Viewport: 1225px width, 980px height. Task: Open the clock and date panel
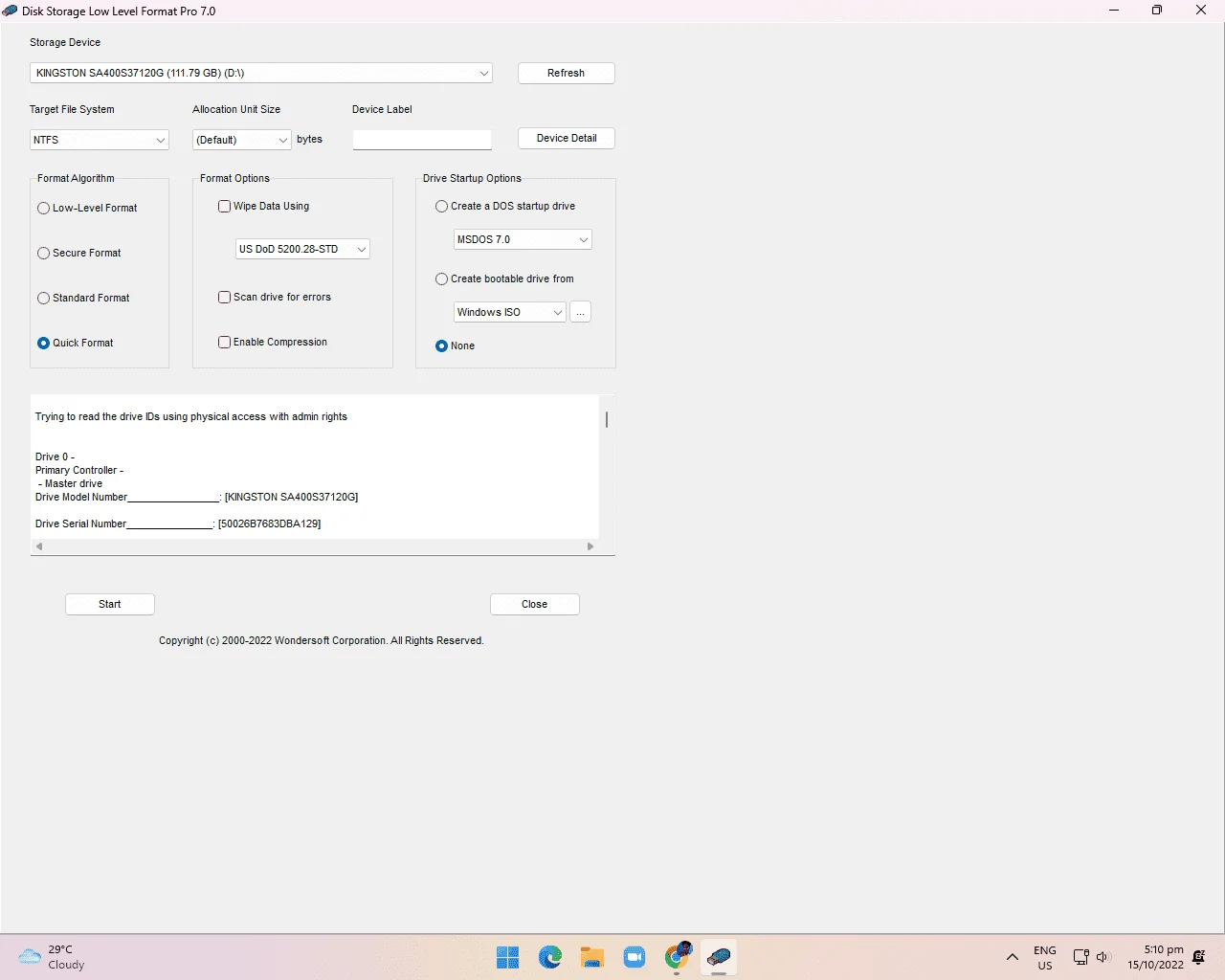tap(1155, 957)
